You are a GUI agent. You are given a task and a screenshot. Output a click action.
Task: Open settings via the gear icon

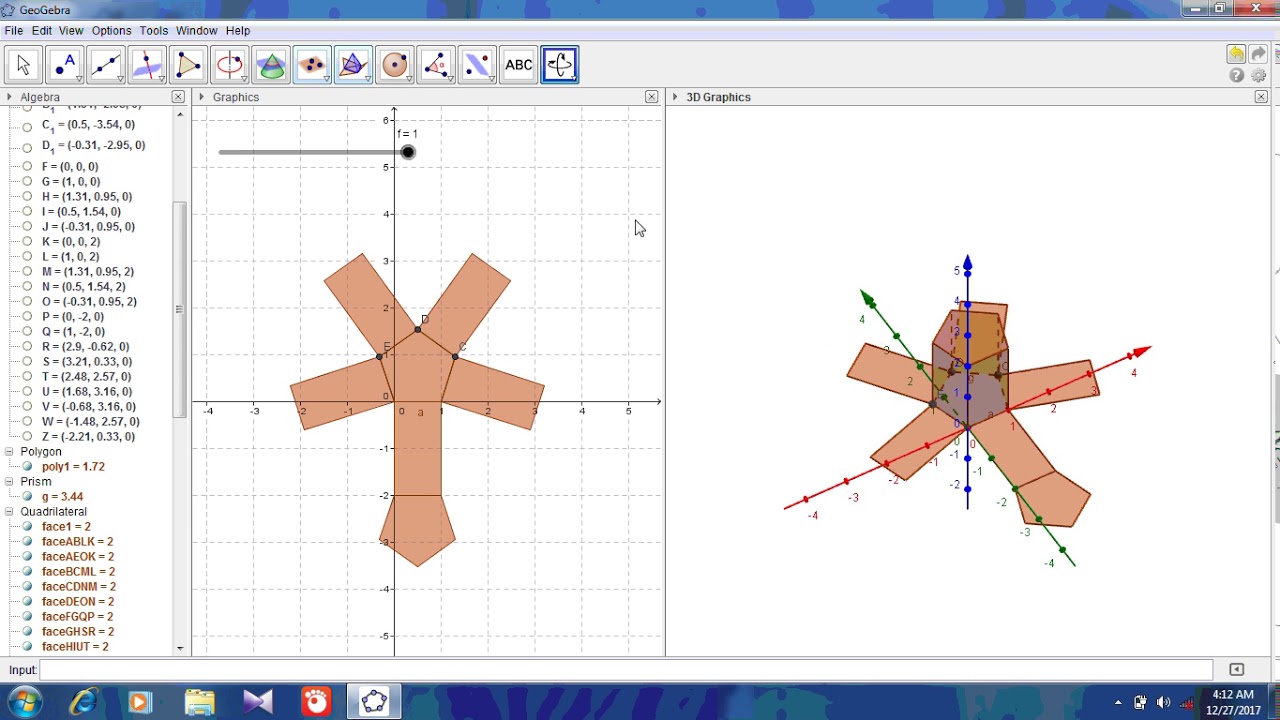[x=1258, y=75]
